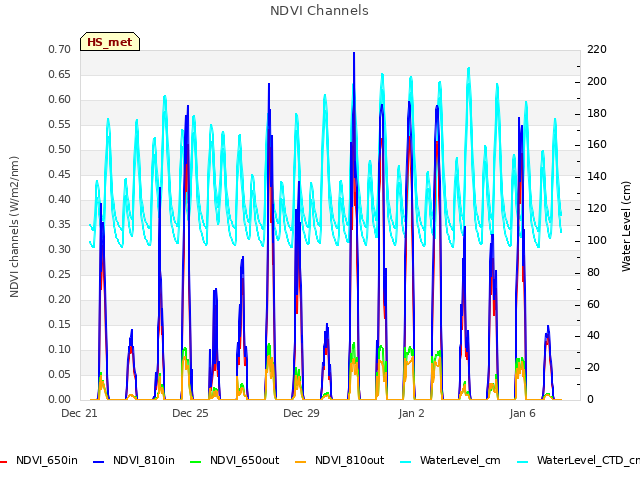Click the orange NDVI_810out legend color marker
The width and height of the screenshot is (640, 480).
coord(300,462)
